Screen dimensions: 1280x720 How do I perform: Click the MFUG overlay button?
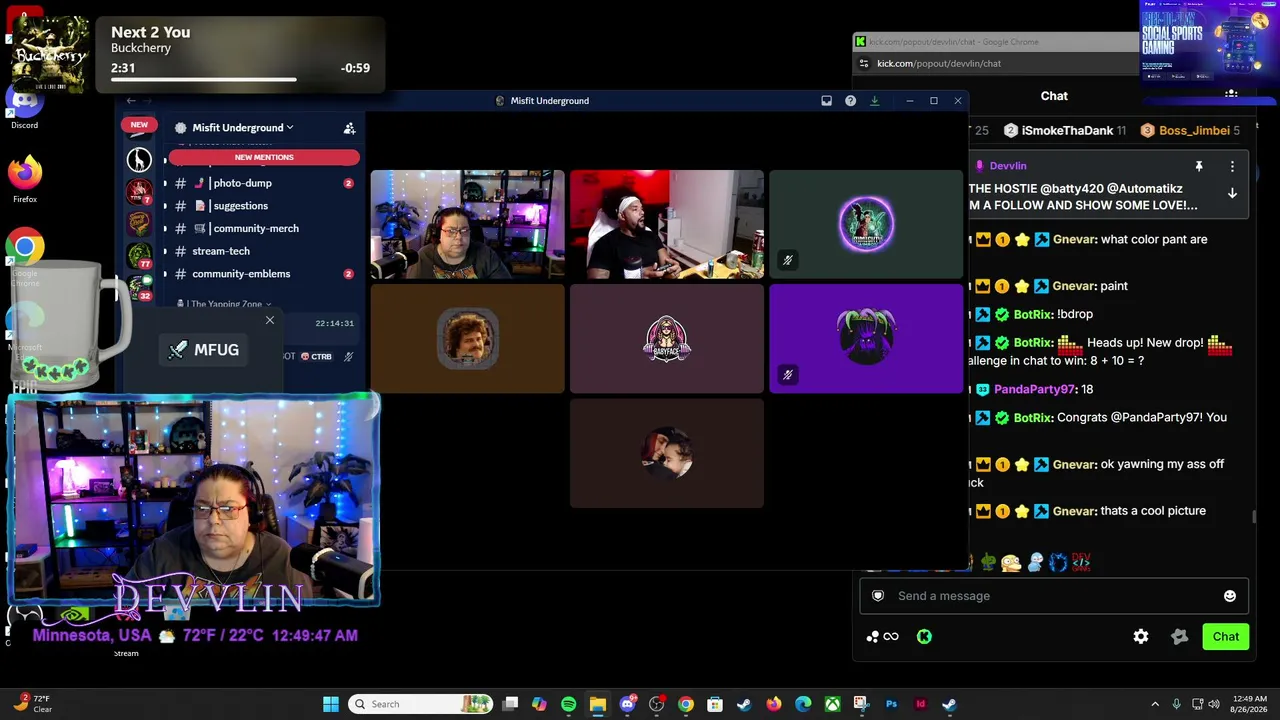(x=204, y=350)
